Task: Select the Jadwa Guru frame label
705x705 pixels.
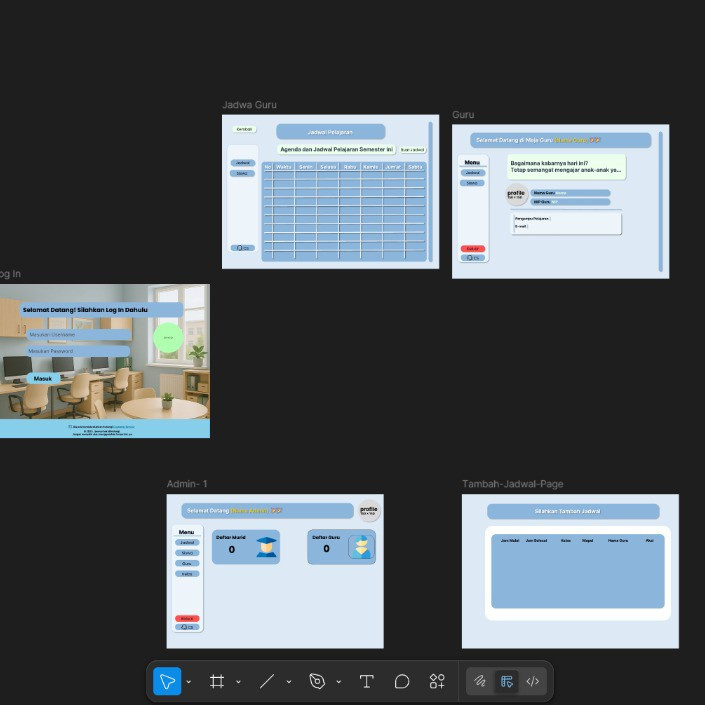Action: (x=249, y=105)
